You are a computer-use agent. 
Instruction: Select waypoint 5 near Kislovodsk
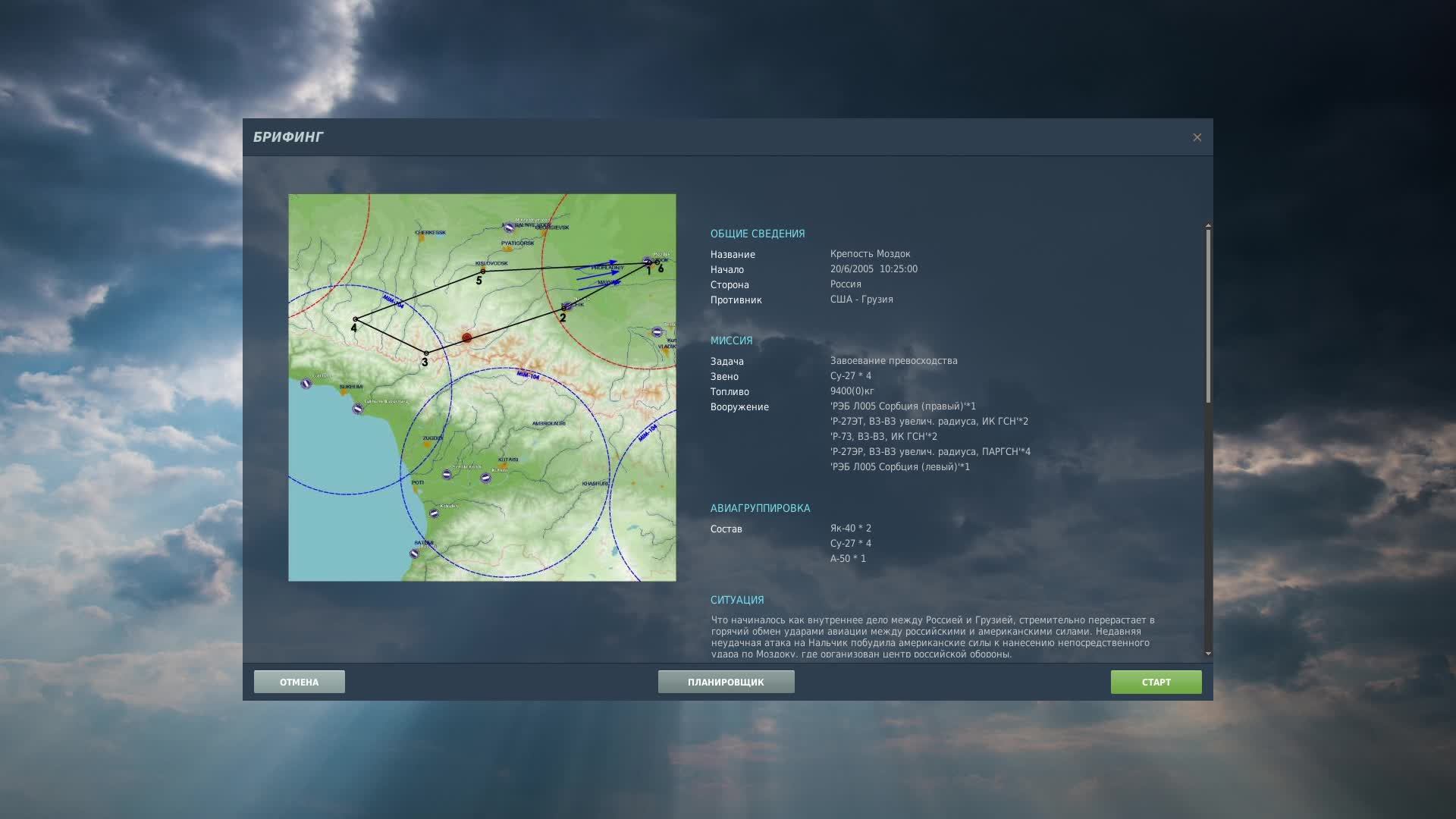pyautogui.click(x=483, y=271)
